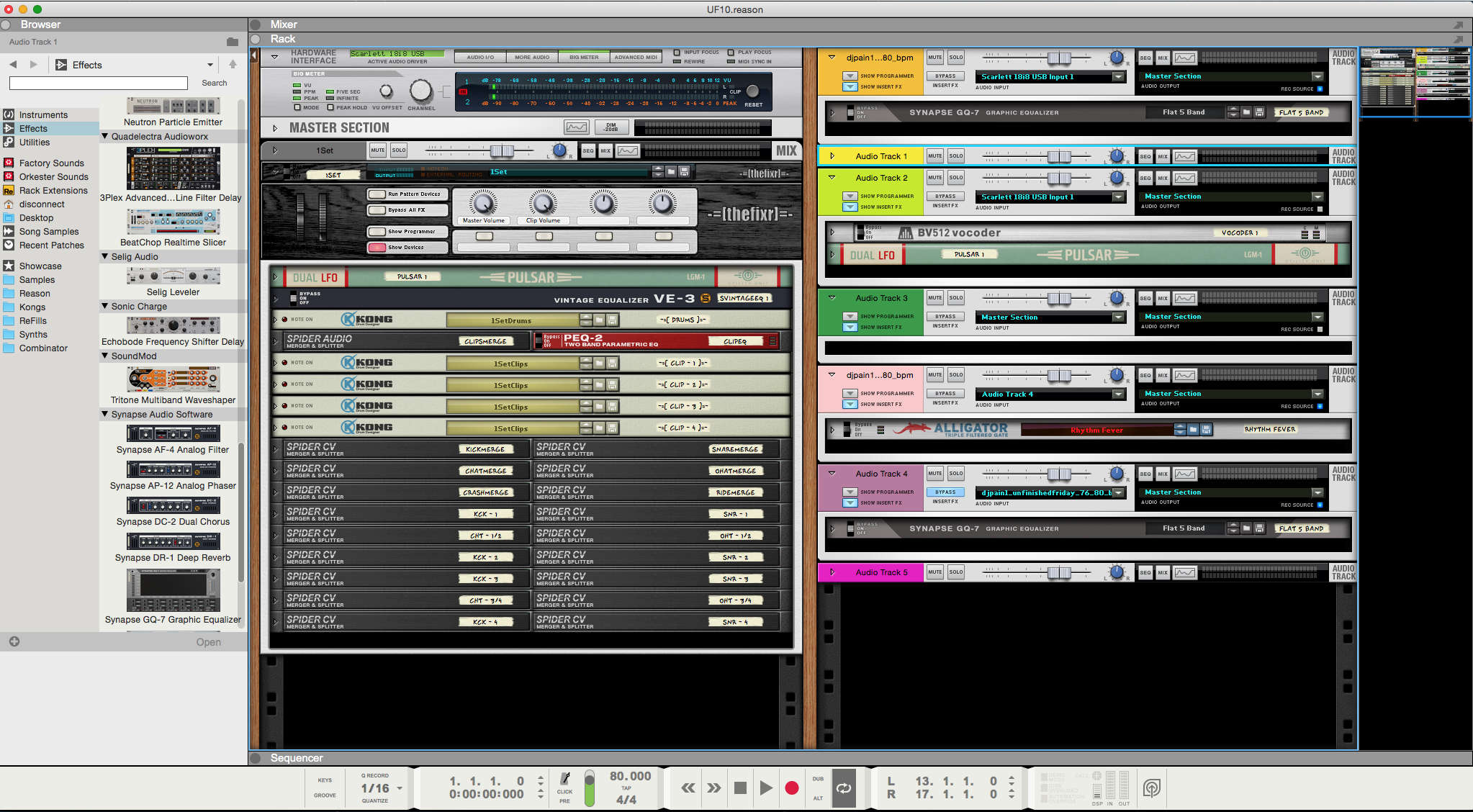Click the folder icon beside Audio Track 1
Screen dimensions: 1473x812
(x=233, y=42)
